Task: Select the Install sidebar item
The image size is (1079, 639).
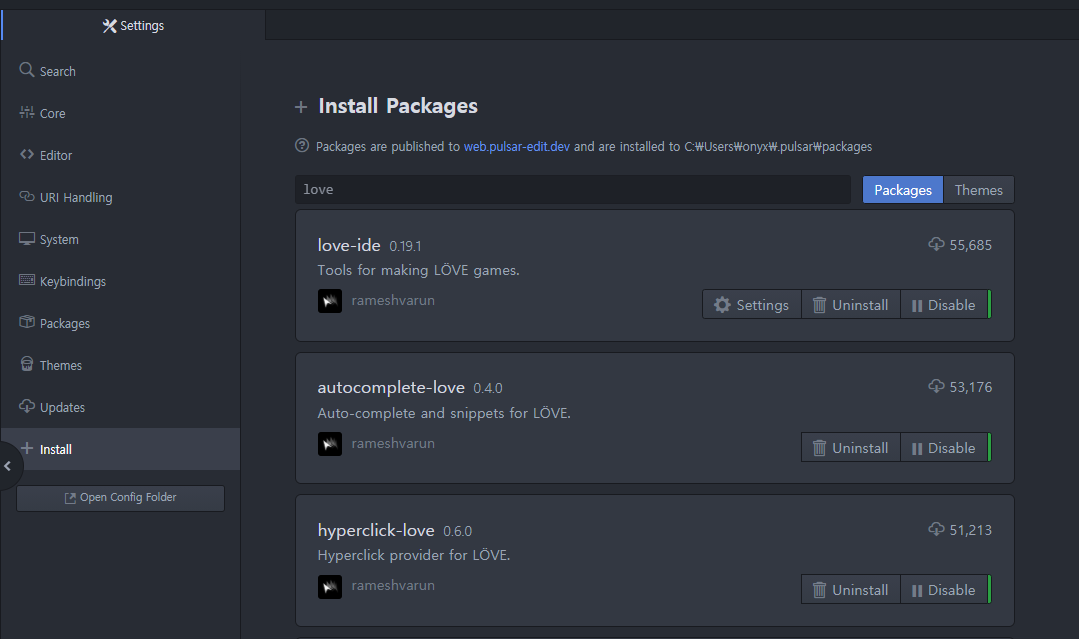Action: tap(120, 448)
